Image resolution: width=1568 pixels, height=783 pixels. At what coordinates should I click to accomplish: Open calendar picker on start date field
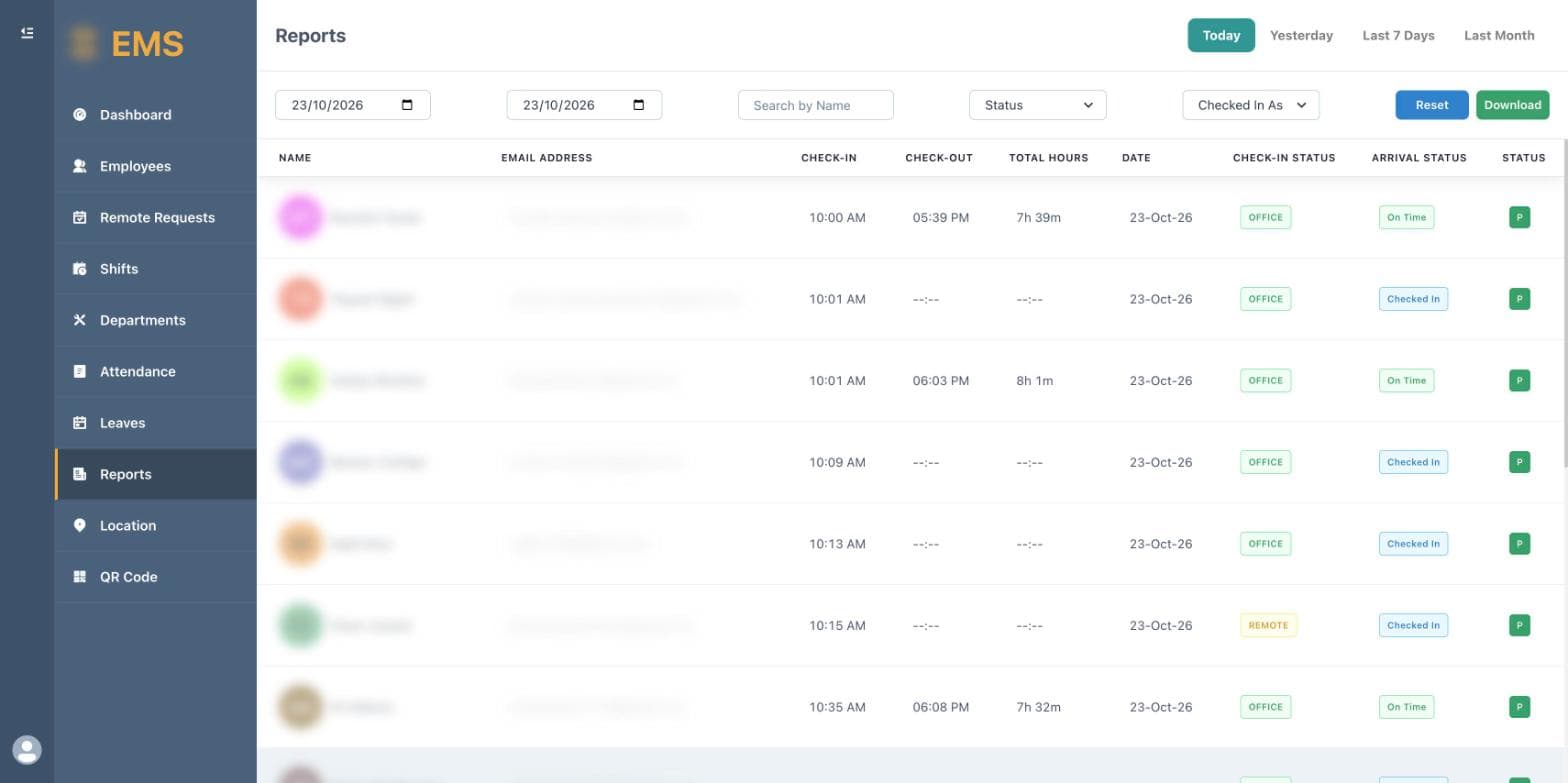[x=407, y=105]
